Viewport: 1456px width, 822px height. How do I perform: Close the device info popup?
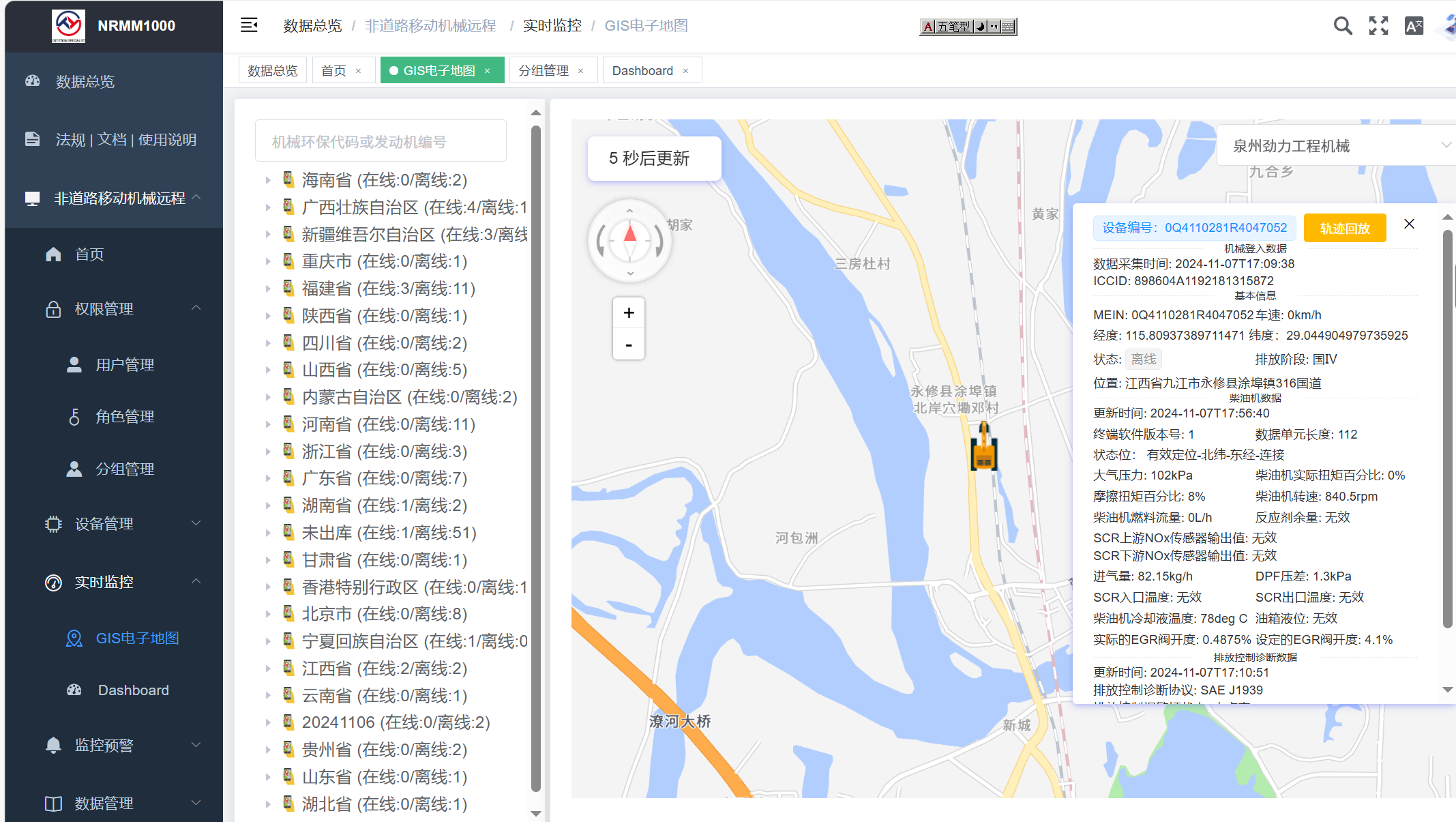pos(1409,224)
